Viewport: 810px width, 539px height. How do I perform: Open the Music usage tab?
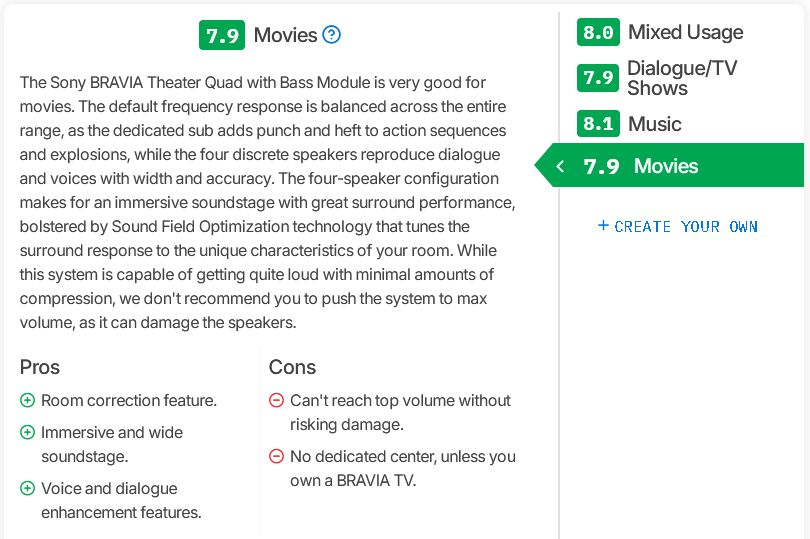654,124
